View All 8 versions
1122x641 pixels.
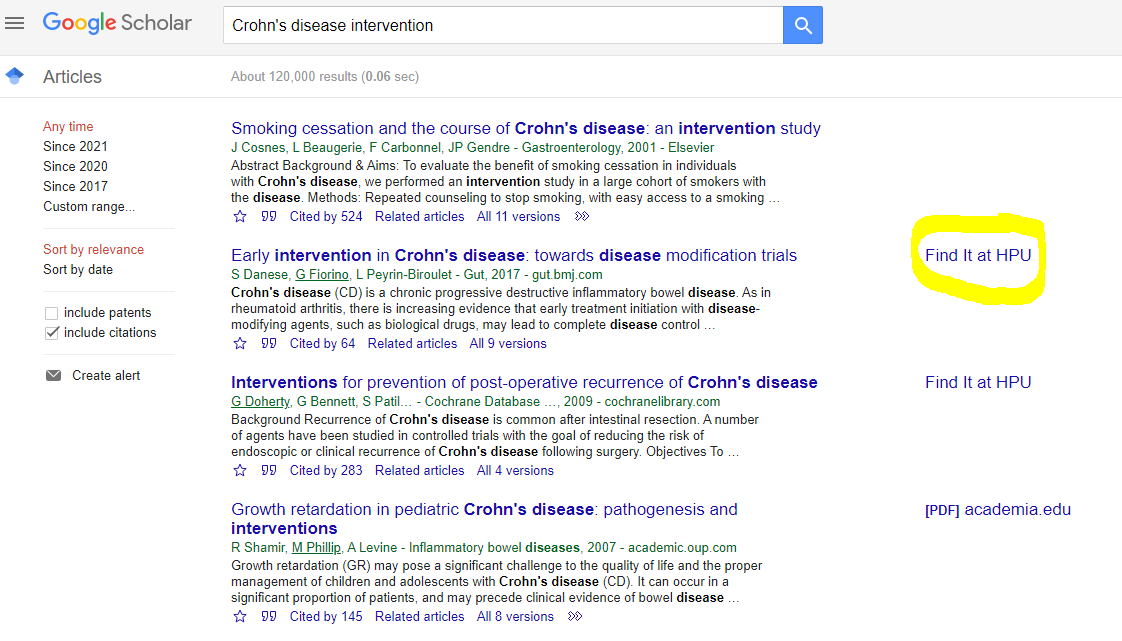point(515,616)
